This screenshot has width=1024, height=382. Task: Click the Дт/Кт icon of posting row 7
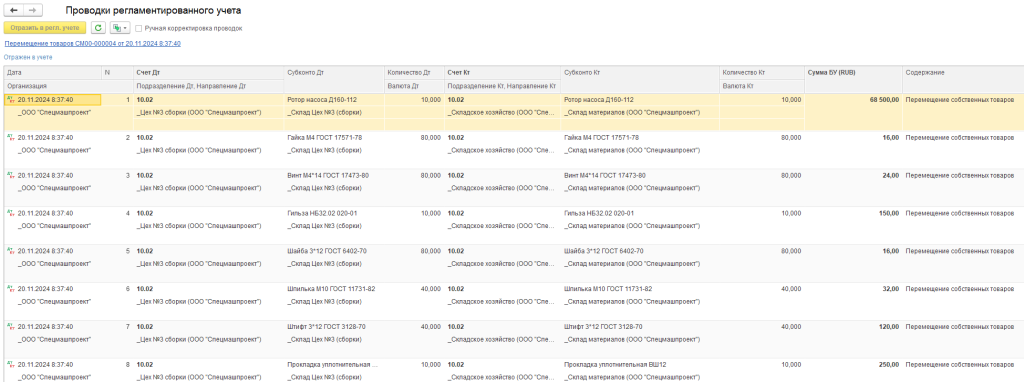pyautogui.click(x=10, y=326)
